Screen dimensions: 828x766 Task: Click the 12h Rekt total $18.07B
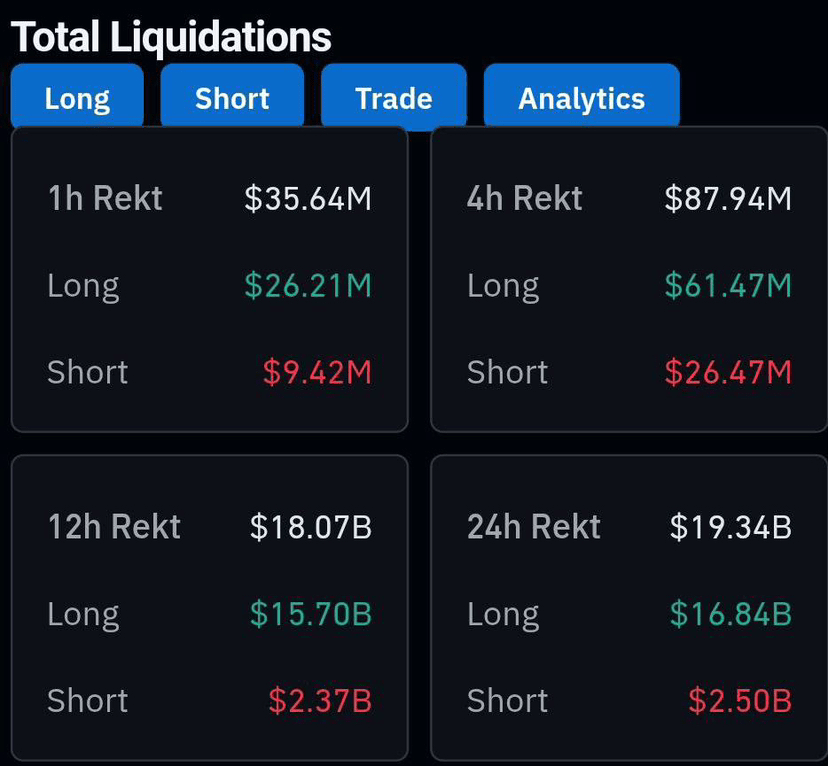coord(311,526)
